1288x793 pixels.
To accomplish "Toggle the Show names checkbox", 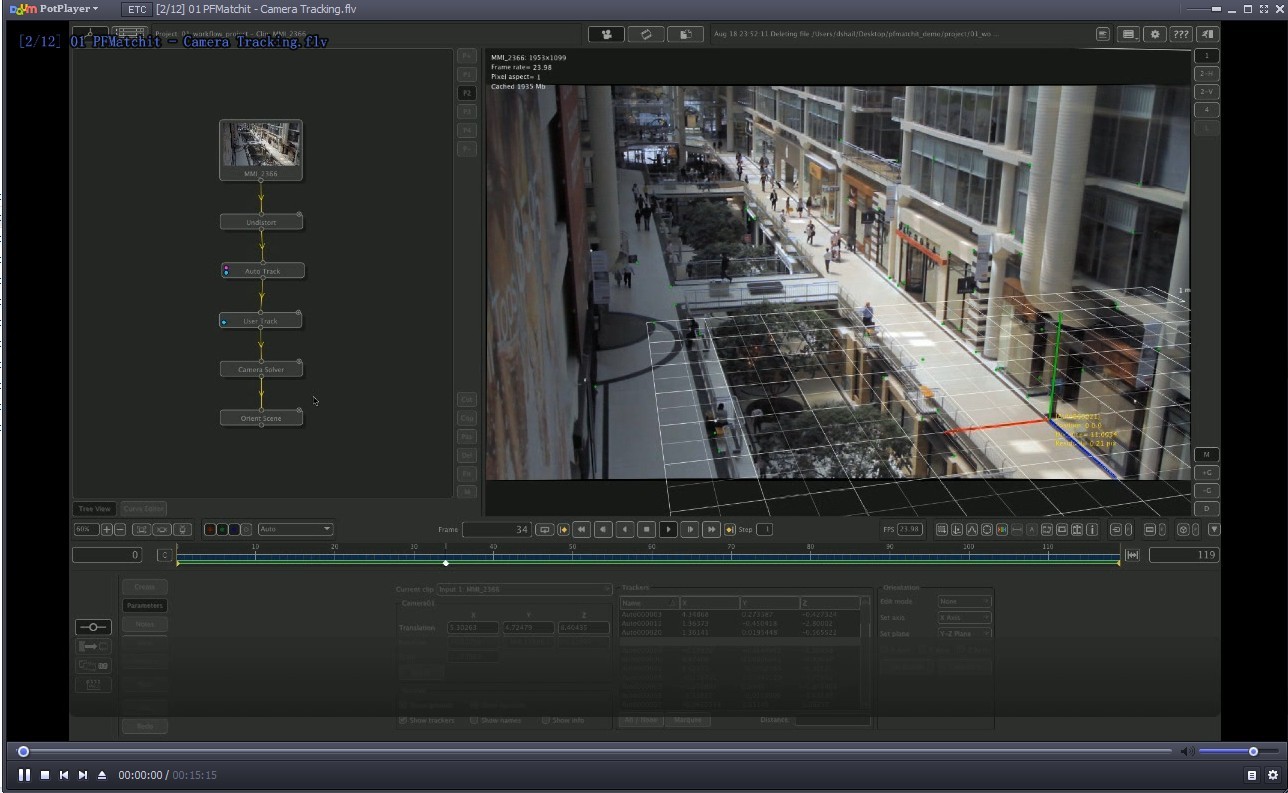I will pos(474,720).
